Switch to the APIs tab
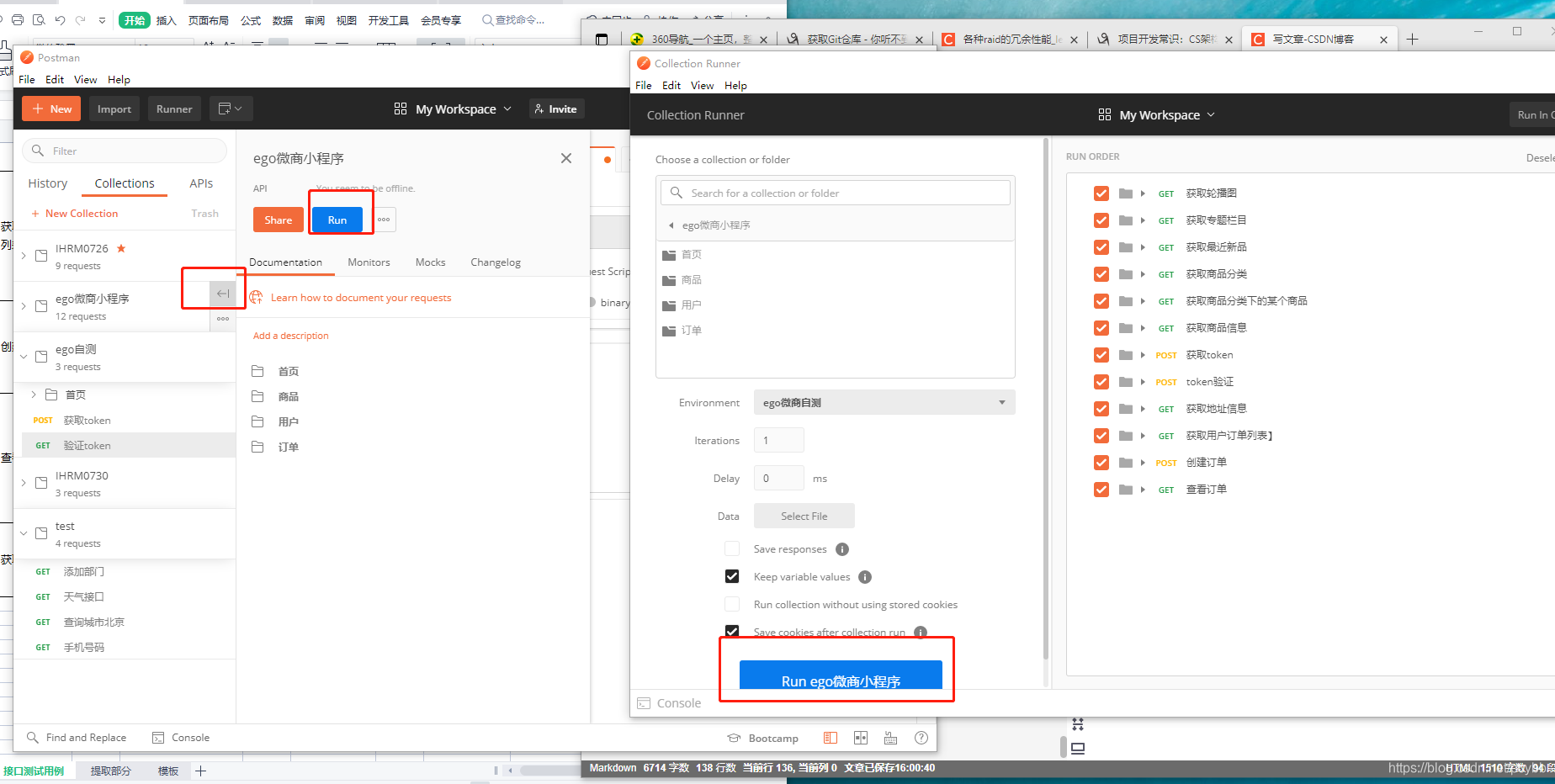The width and height of the screenshot is (1555, 784). (201, 183)
